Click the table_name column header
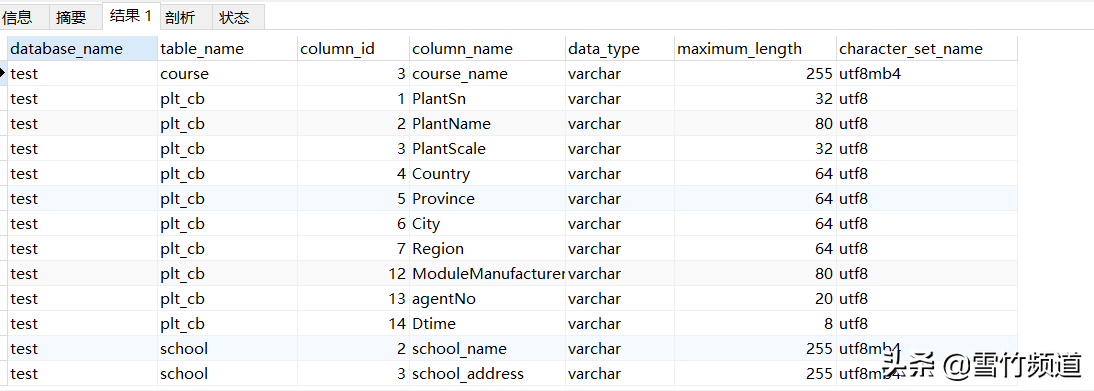This screenshot has height=391, width=1094. [227, 49]
